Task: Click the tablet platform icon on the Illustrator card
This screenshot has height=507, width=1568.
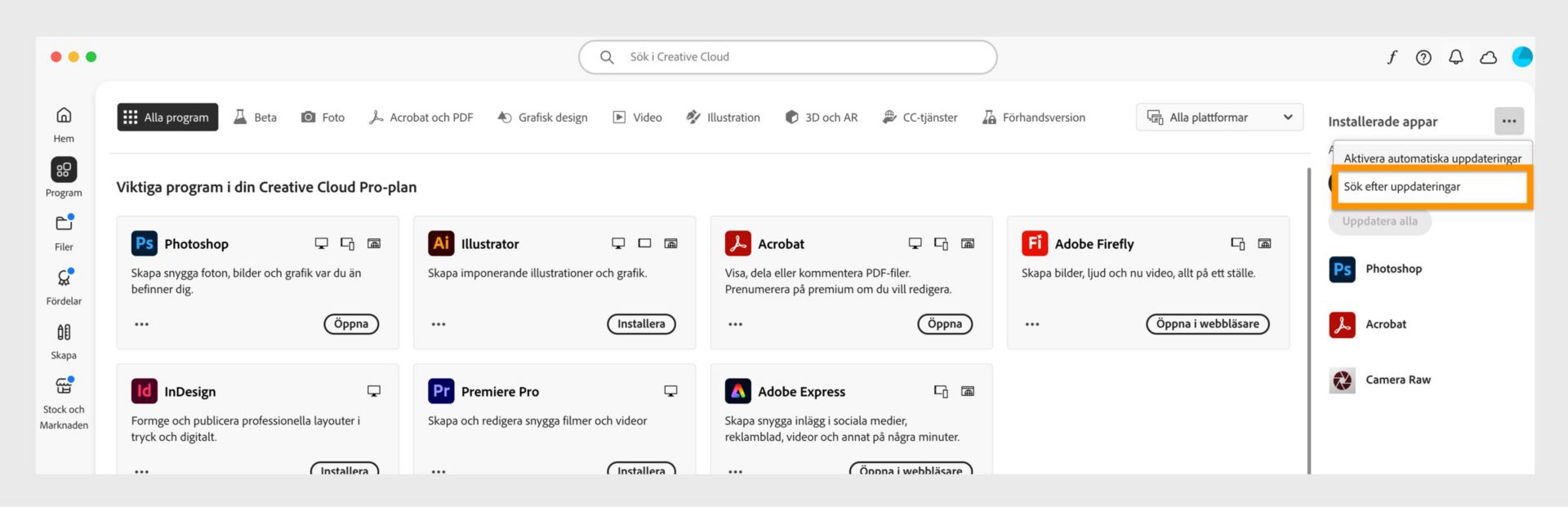Action: point(644,243)
